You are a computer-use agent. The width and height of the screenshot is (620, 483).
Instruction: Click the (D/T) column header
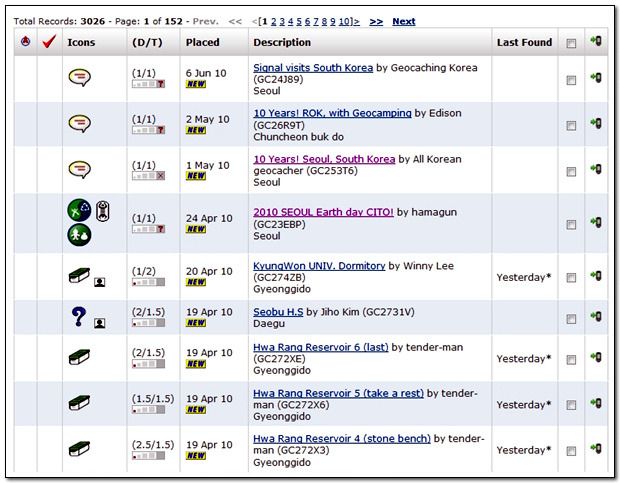click(147, 42)
